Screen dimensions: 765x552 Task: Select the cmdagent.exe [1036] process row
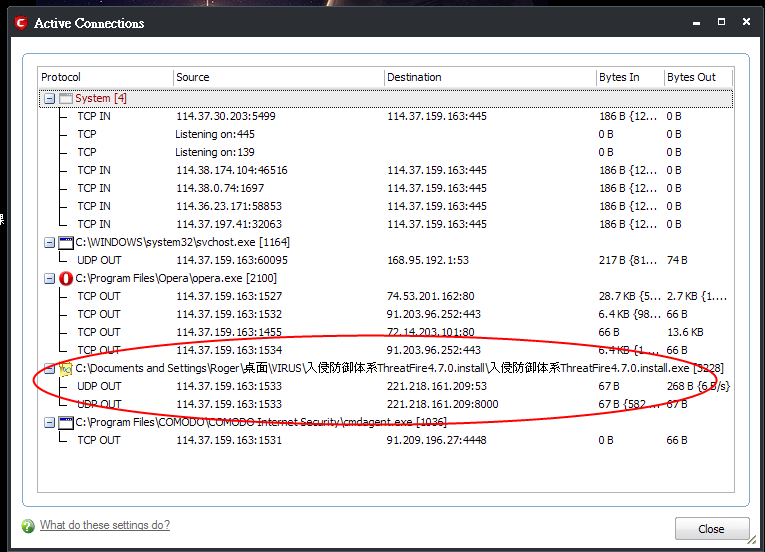[385, 423]
